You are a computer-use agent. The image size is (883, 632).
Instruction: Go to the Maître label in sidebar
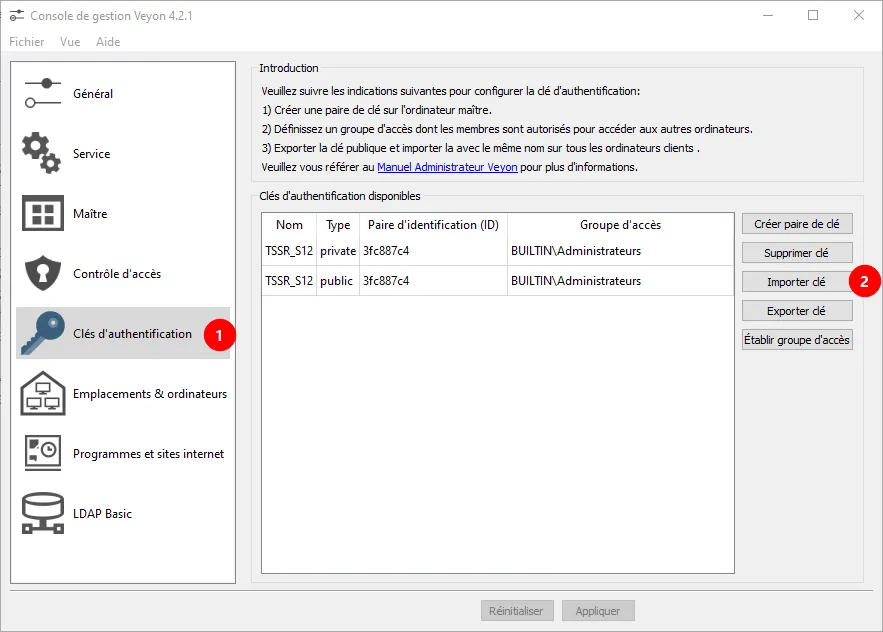click(x=90, y=214)
